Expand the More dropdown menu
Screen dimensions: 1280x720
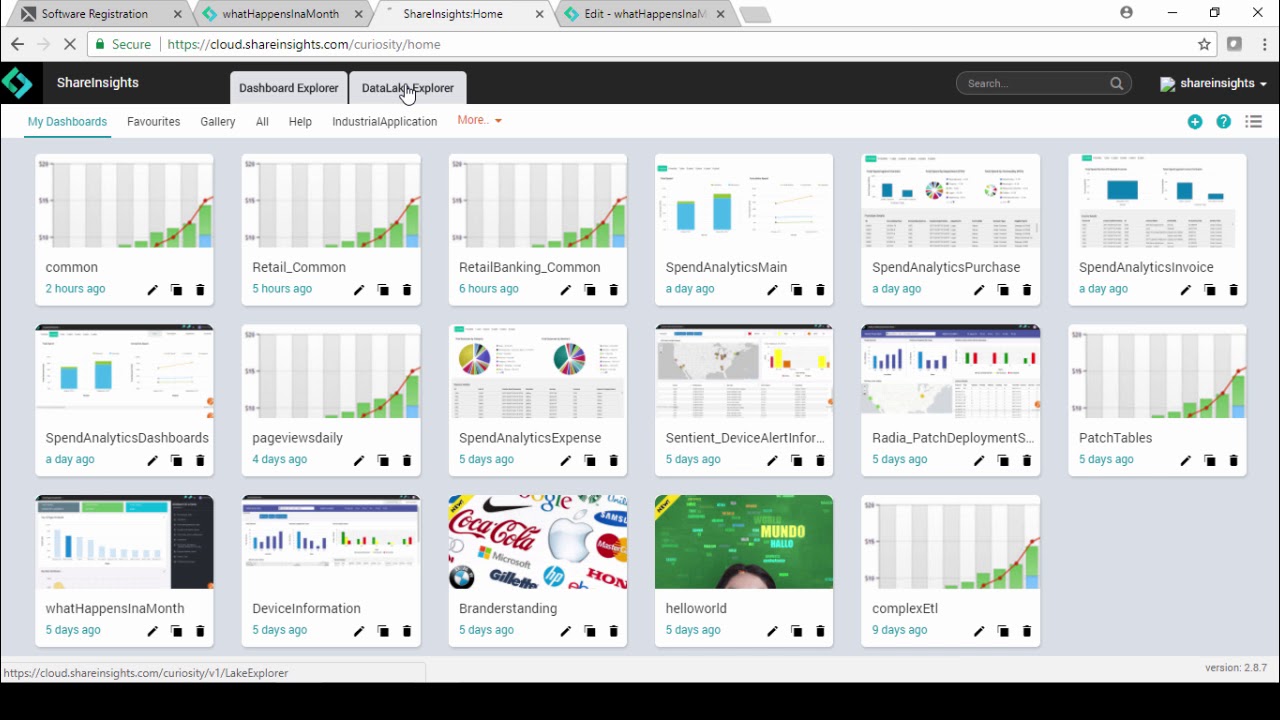[x=479, y=120]
